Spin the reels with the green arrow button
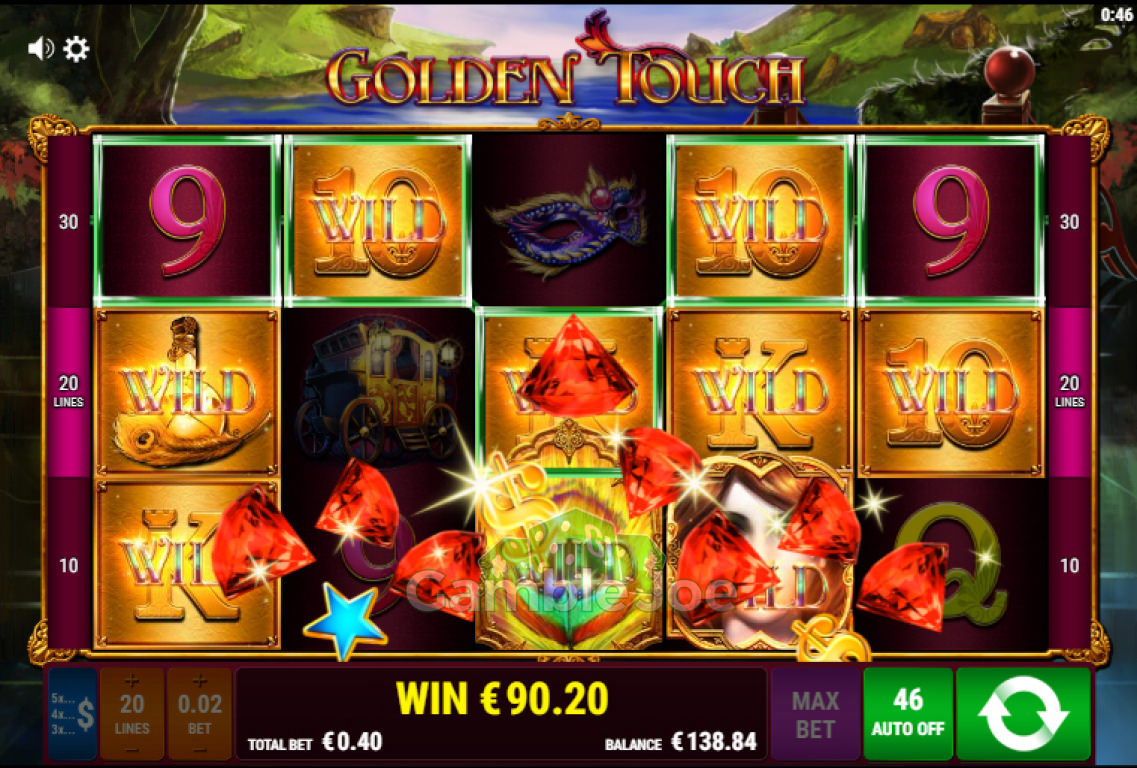This screenshot has height=768, width=1137. (1023, 714)
